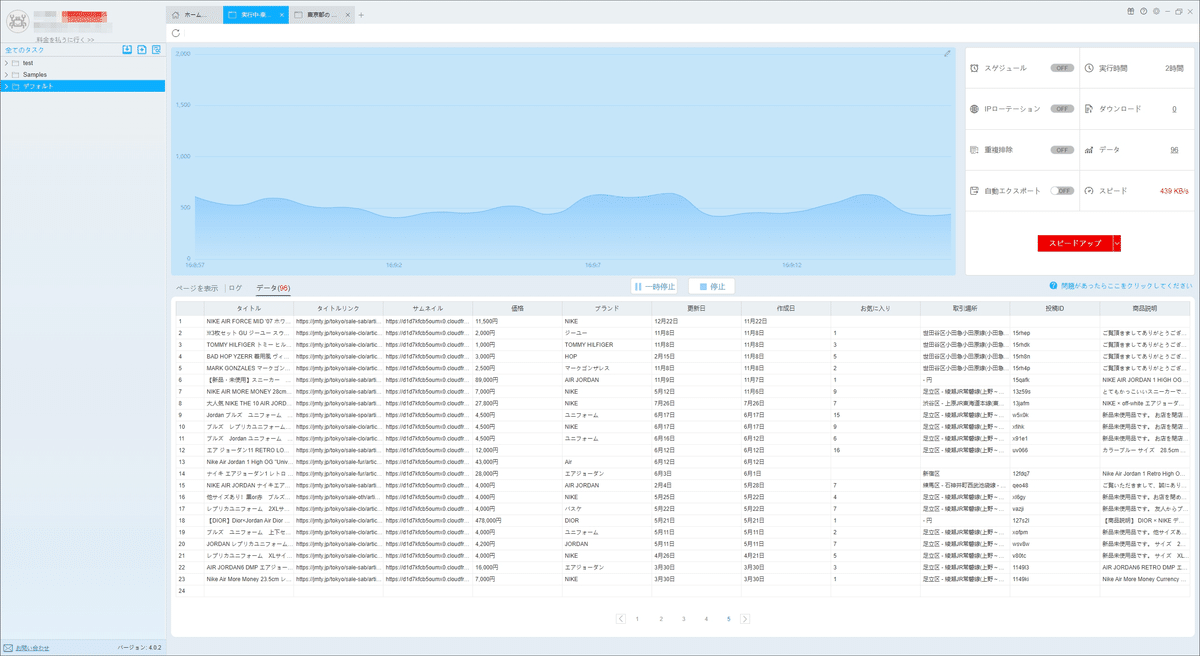Go to previous page arrow in pagination
Screen dimensions: 1200x656
[x=621, y=619]
